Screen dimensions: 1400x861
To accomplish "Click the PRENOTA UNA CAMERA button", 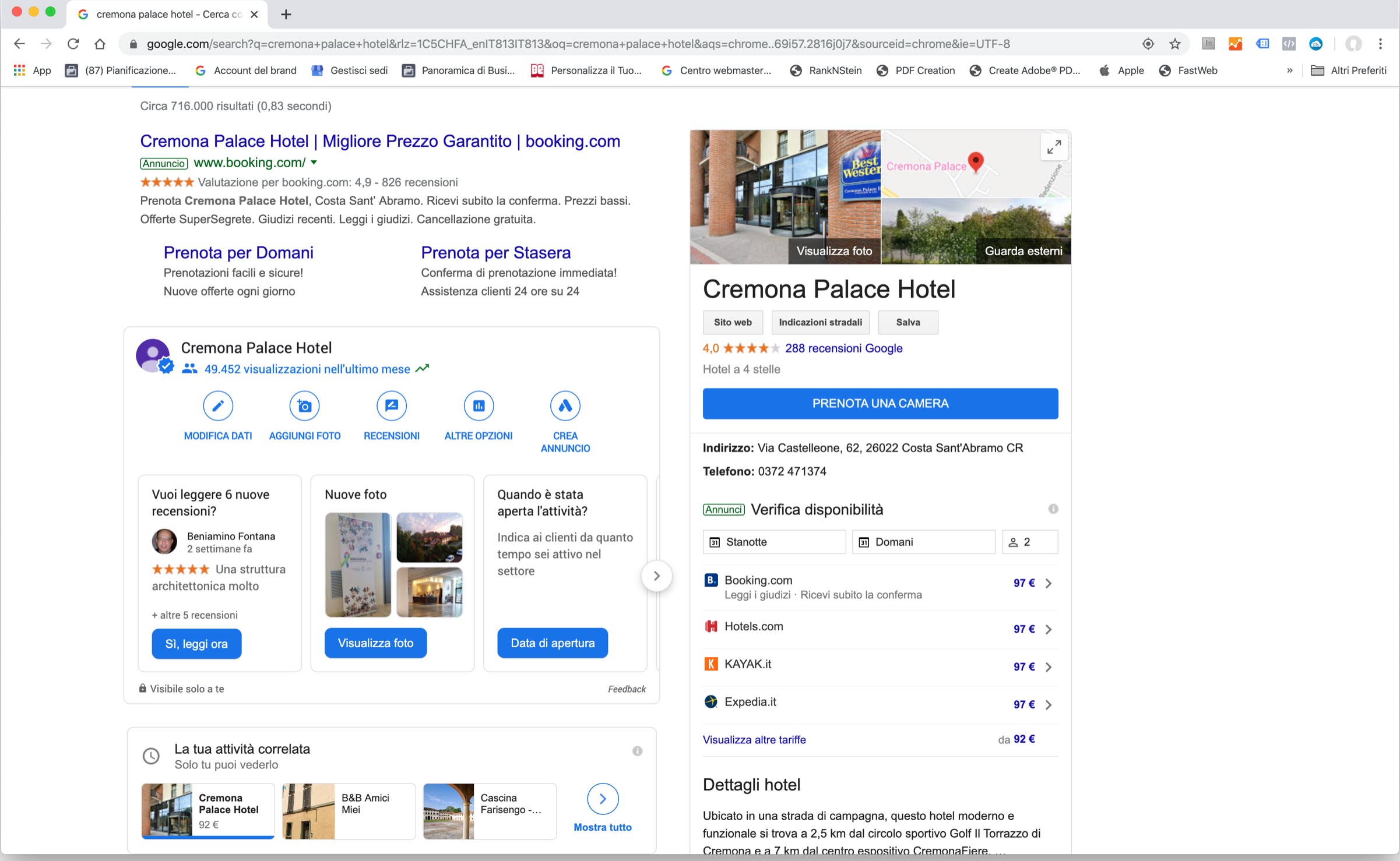I will coord(880,403).
